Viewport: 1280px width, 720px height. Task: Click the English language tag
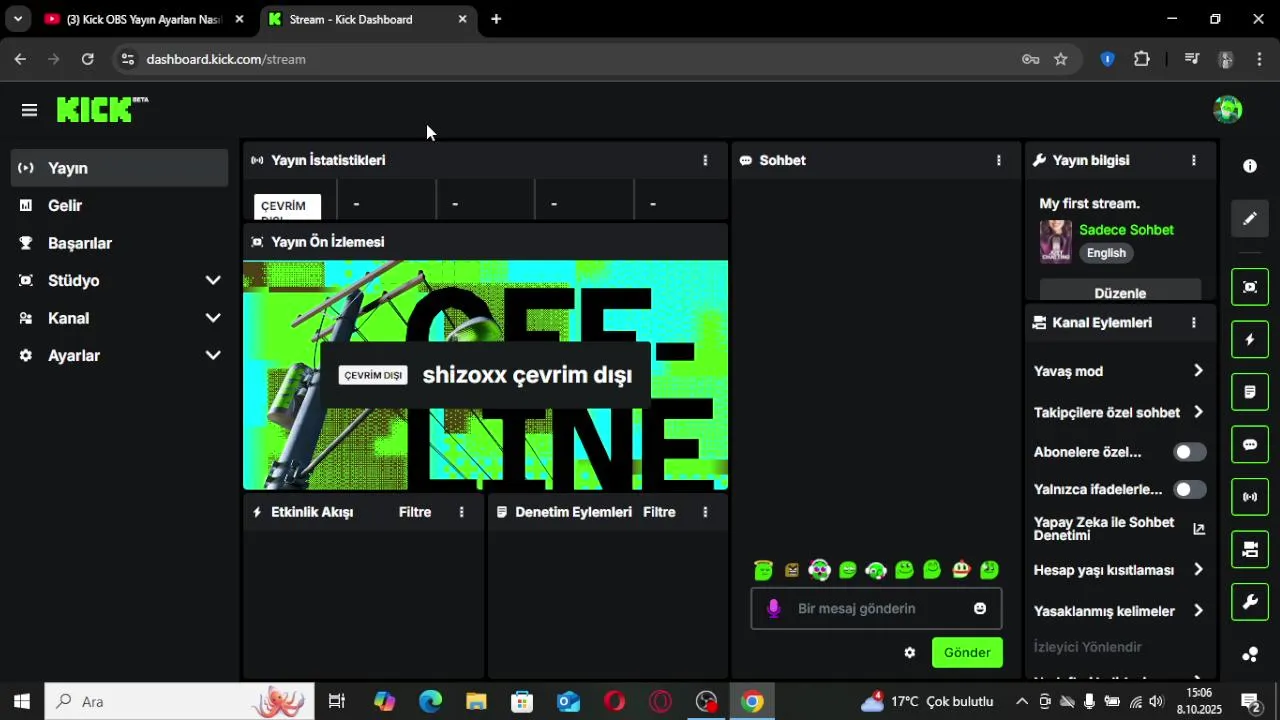[x=1106, y=253]
